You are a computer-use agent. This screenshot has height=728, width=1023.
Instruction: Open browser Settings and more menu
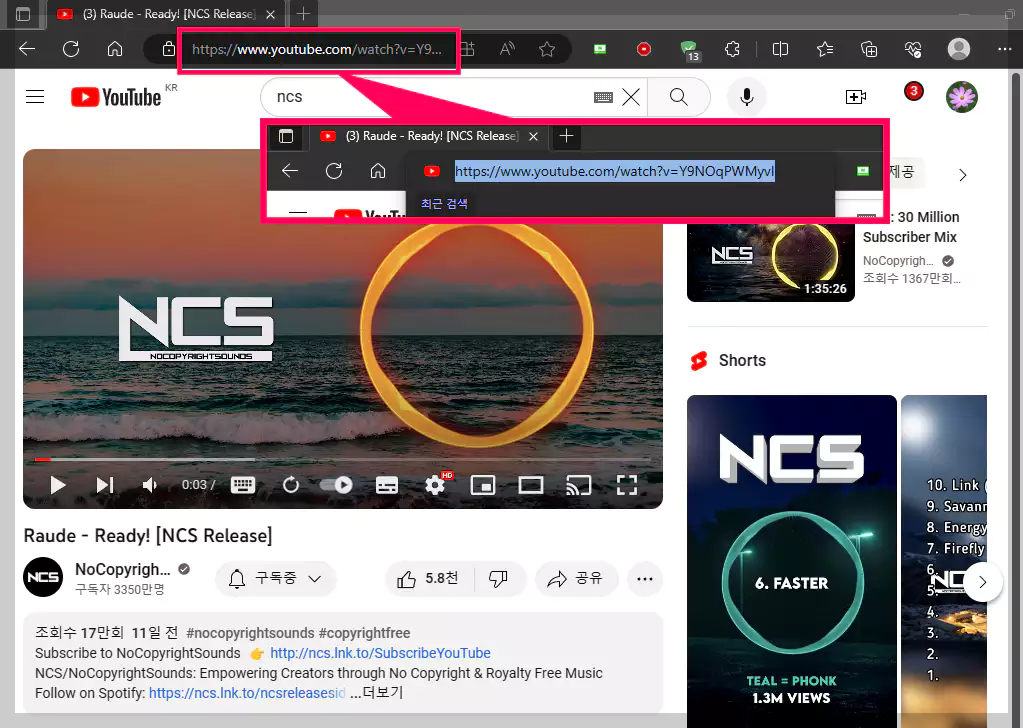[x=1004, y=49]
